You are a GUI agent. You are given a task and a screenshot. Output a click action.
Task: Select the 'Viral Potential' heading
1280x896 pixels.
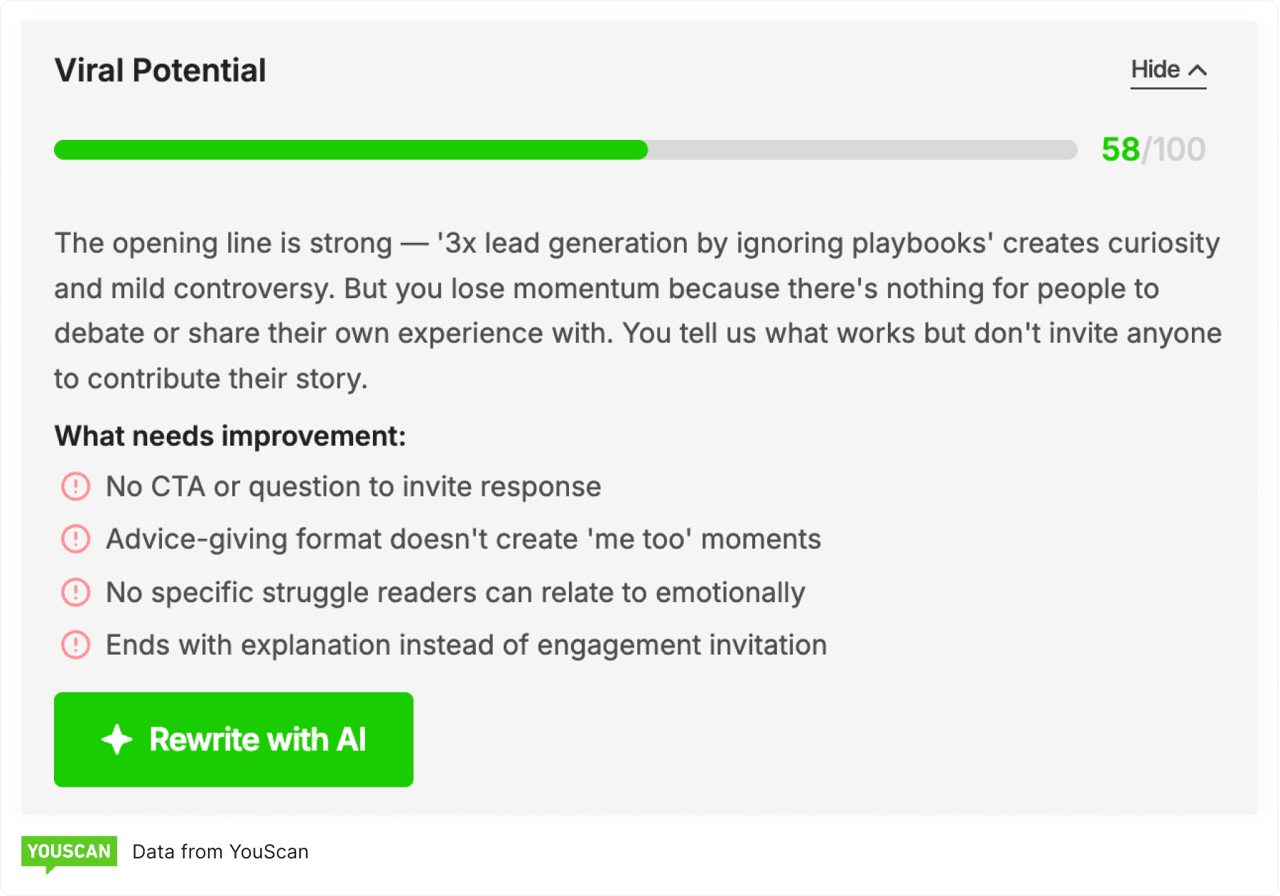coord(160,70)
